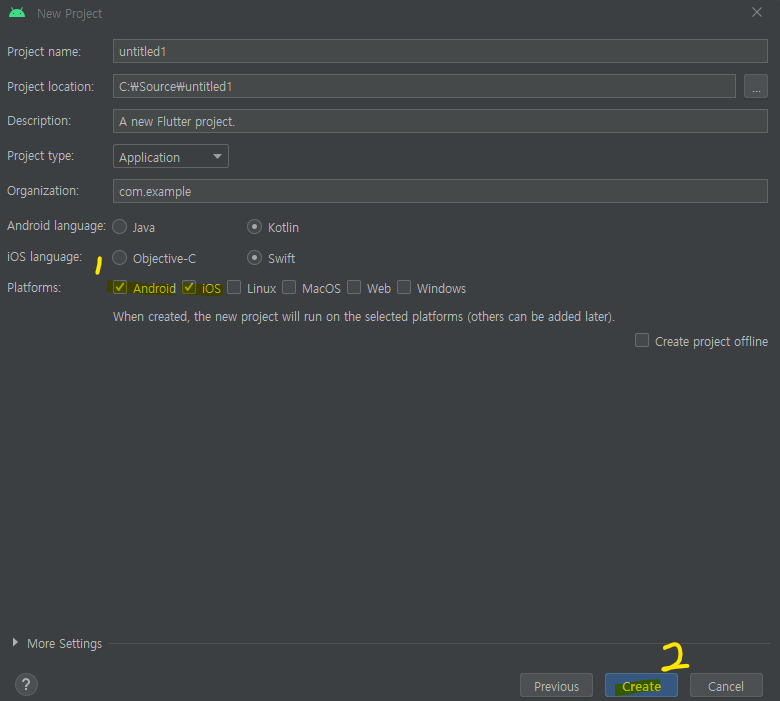Close the New Project dialog

[x=757, y=12]
